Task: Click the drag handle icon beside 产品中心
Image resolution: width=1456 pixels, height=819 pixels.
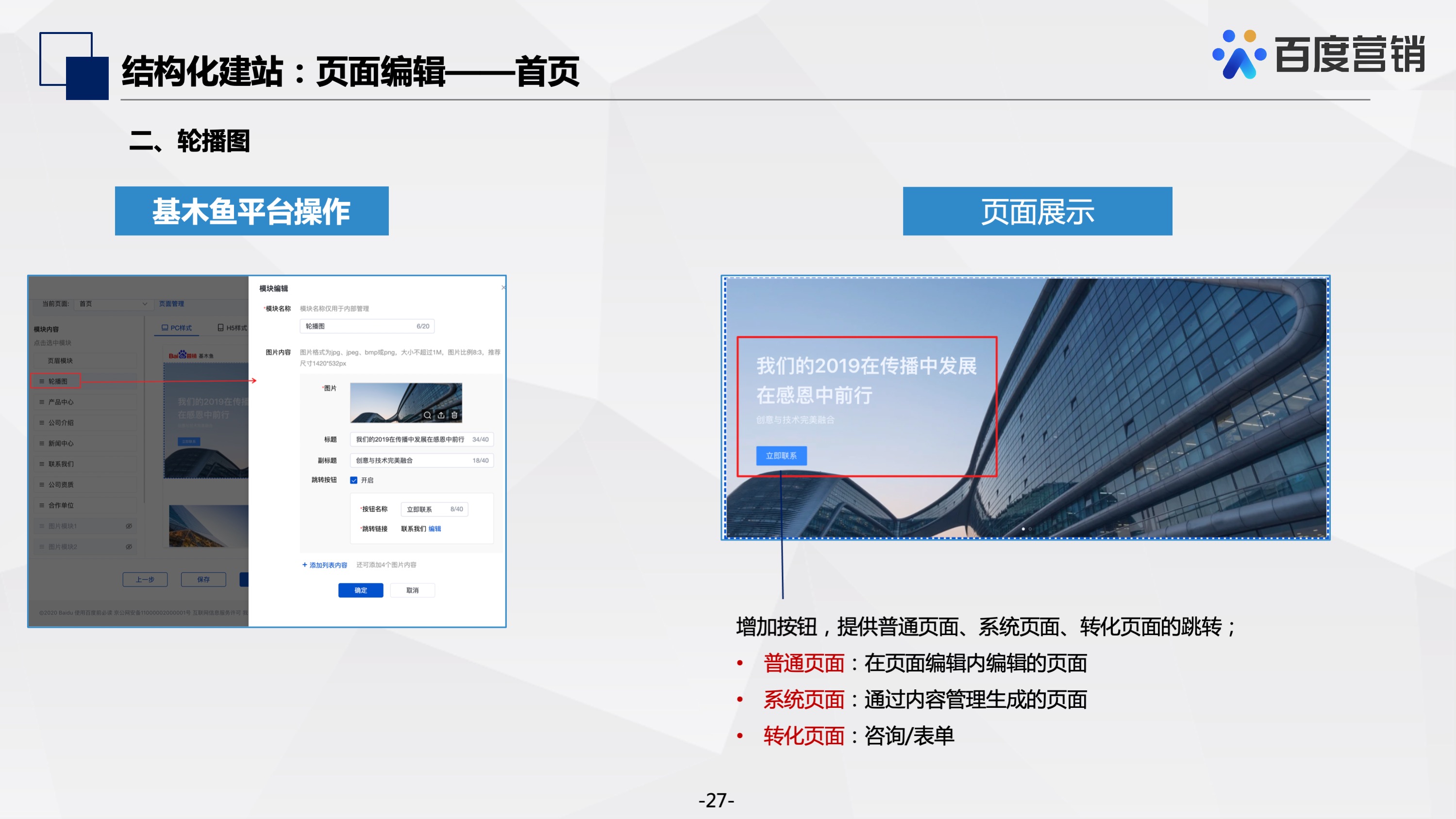Action: coord(42,402)
